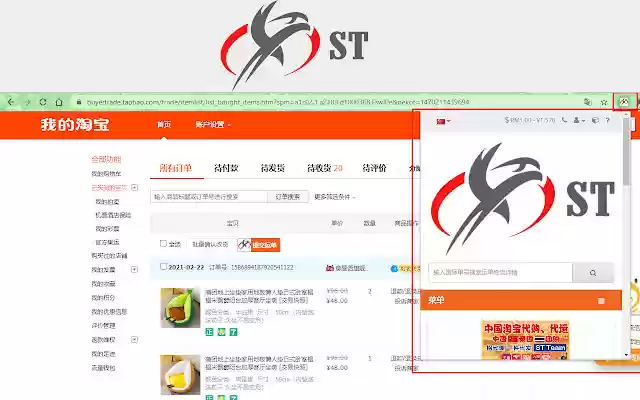The image size is (640, 400).
Task: Click the RM1.00 exchange rate in the ST popup
Action: (x=530, y=120)
